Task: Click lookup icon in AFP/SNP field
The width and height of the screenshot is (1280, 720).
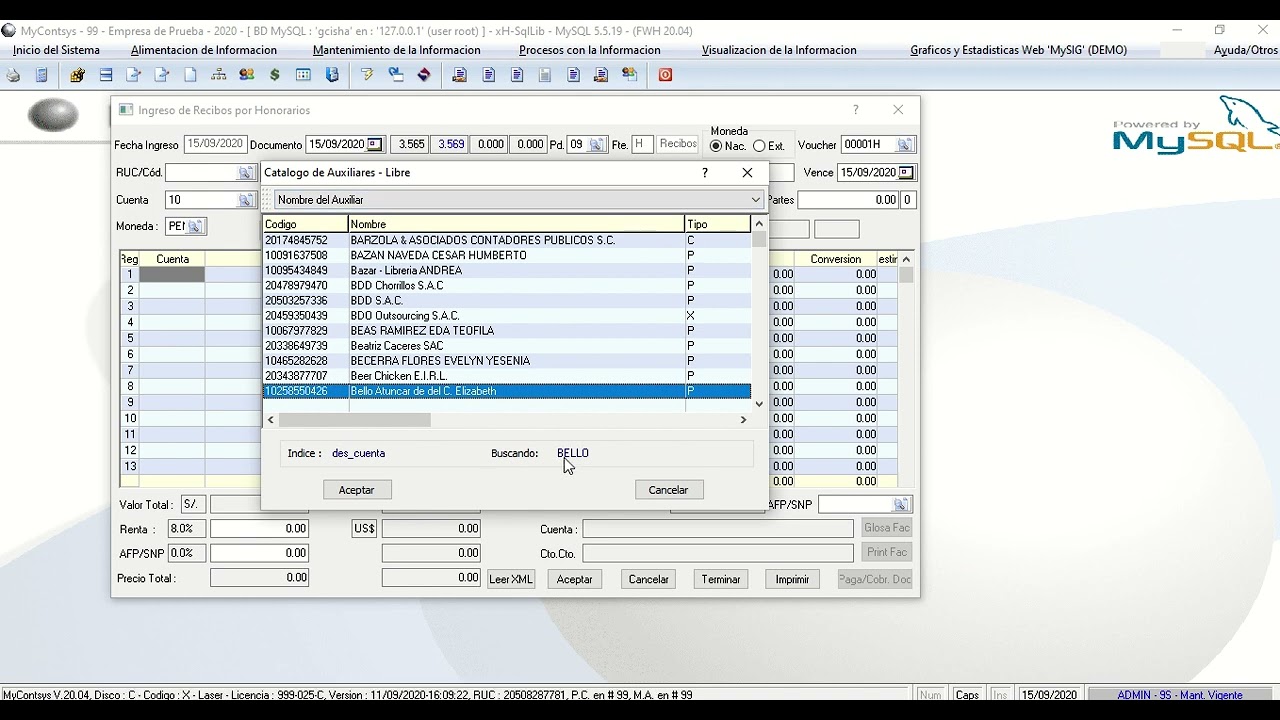Action: pyautogui.click(x=901, y=505)
